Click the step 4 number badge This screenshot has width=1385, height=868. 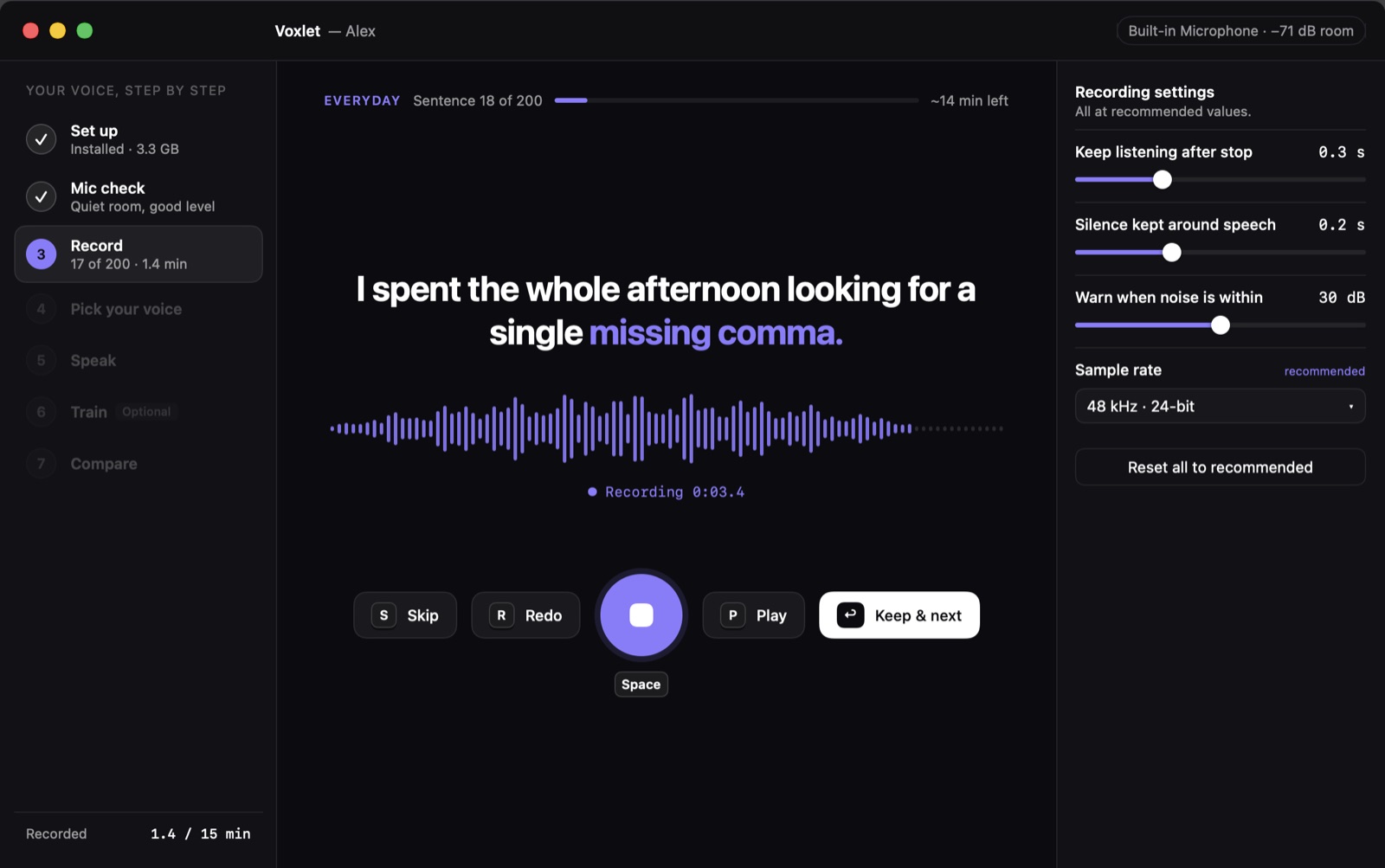click(x=41, y=309)
